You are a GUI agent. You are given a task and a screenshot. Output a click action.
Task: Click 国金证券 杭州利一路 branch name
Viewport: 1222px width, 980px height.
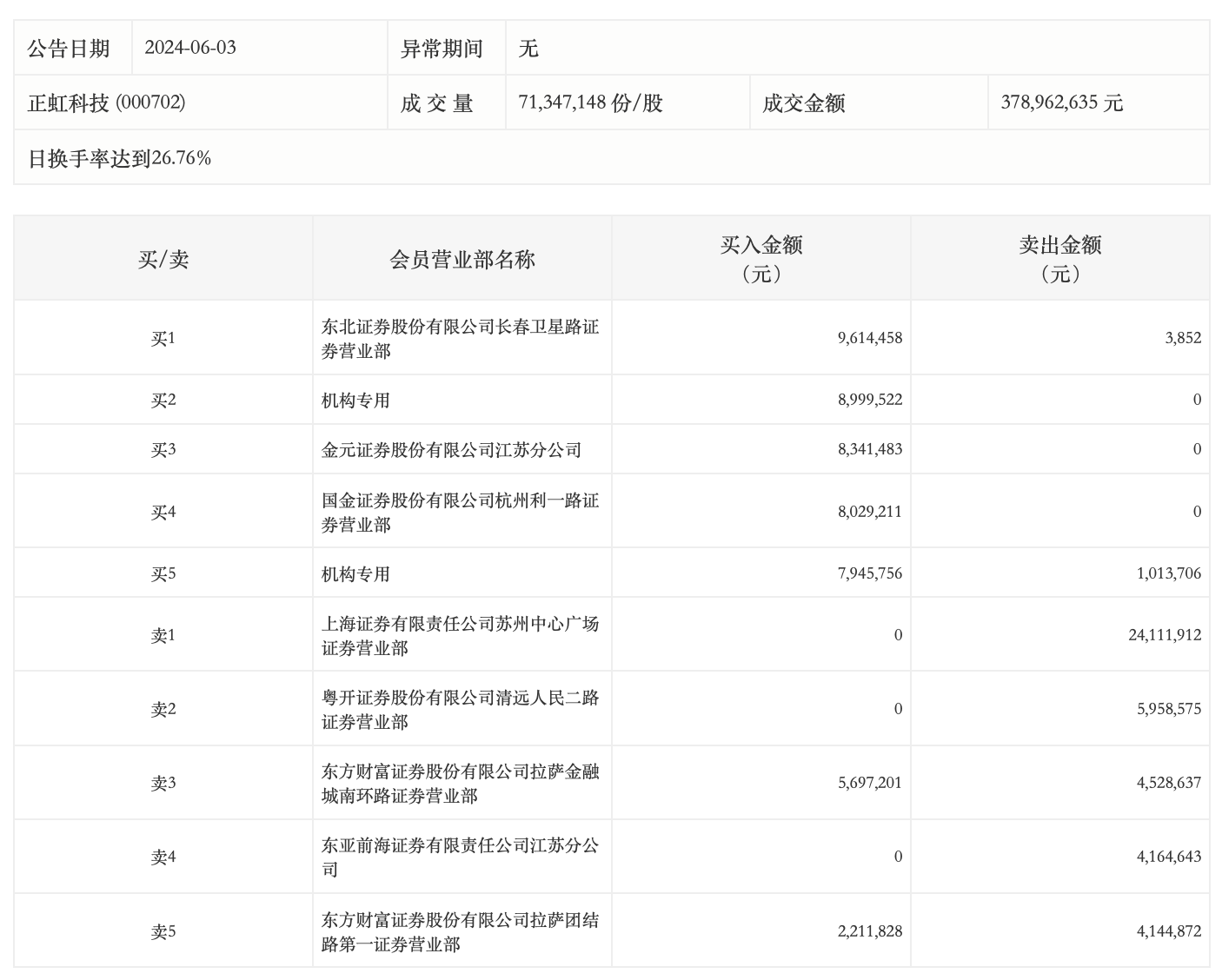461,513
